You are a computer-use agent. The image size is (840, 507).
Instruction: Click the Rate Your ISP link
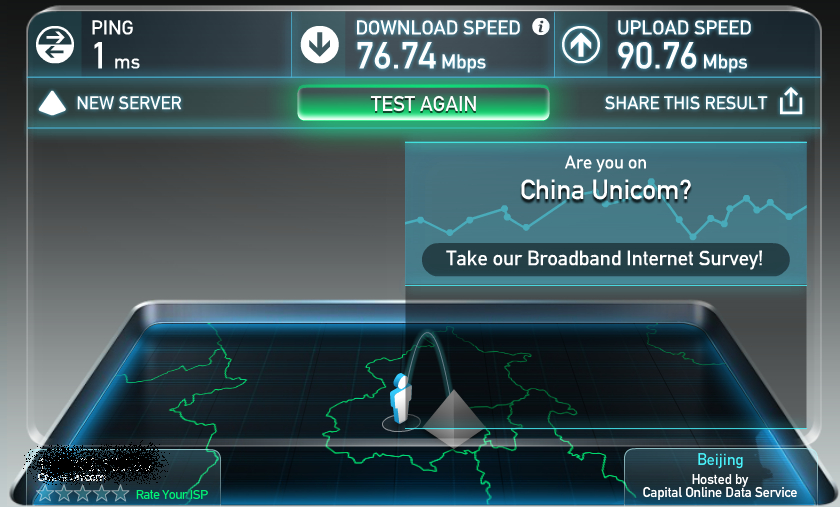pos(171,494)
